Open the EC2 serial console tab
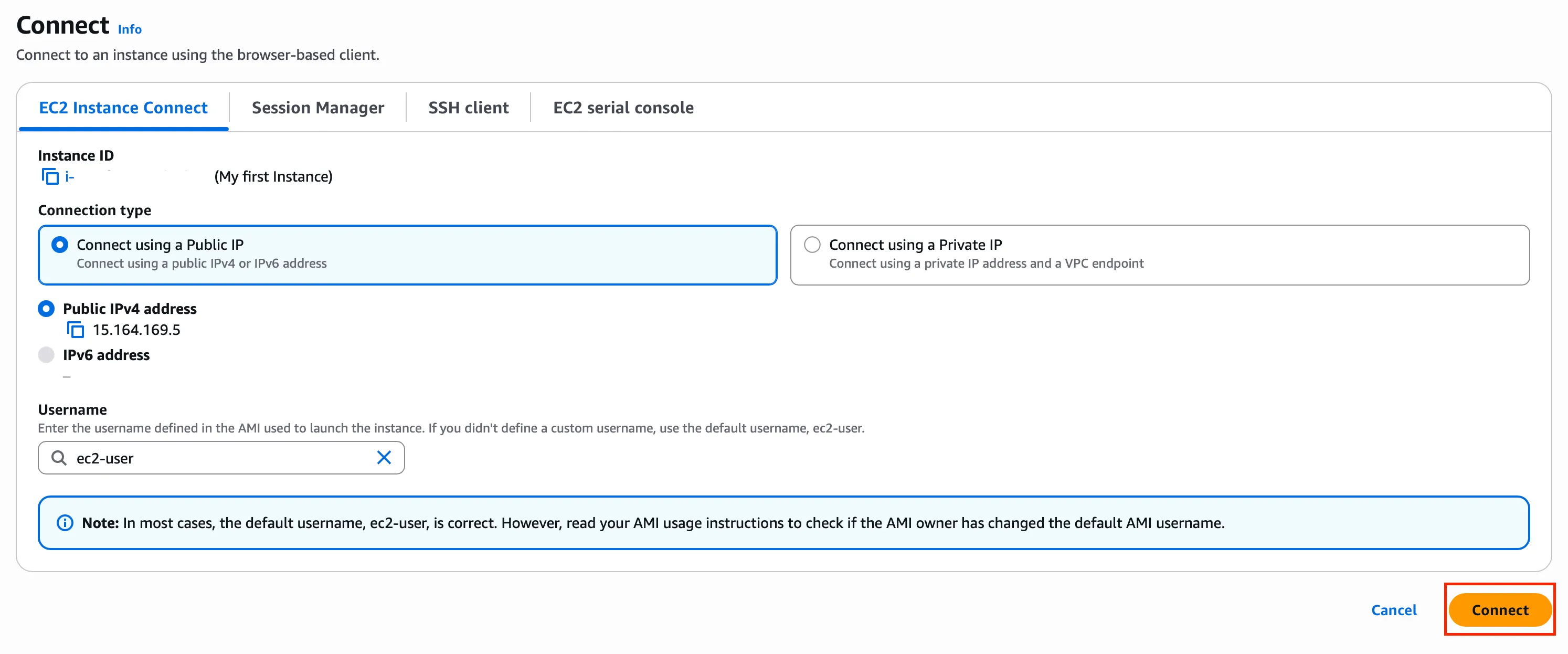Screen dimensions: 1568x654 click(x=623, y=108)
